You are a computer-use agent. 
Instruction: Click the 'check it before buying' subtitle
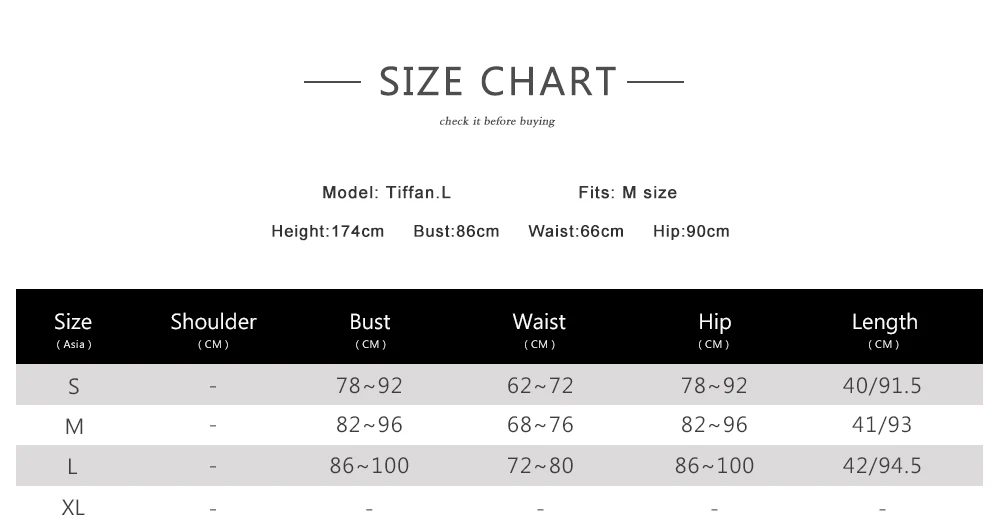click(497, 121)
